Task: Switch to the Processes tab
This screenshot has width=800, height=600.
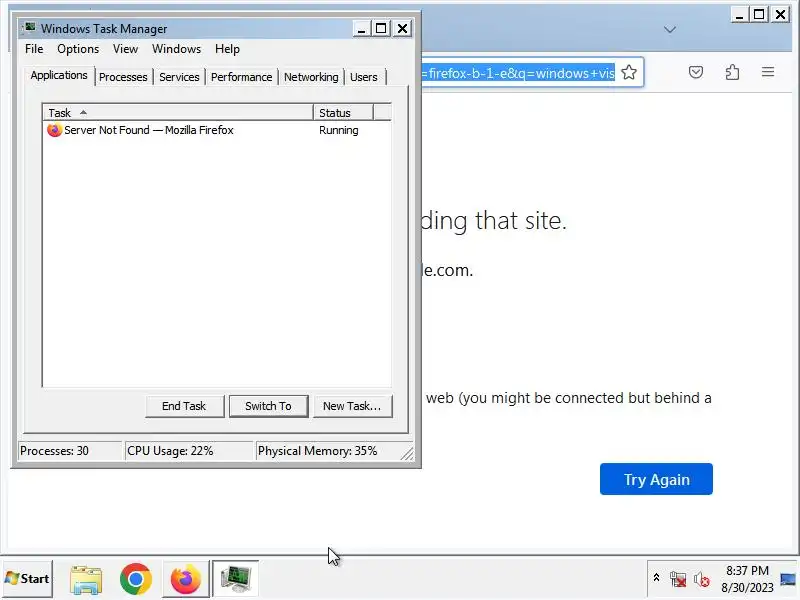Action: (123, 77)
